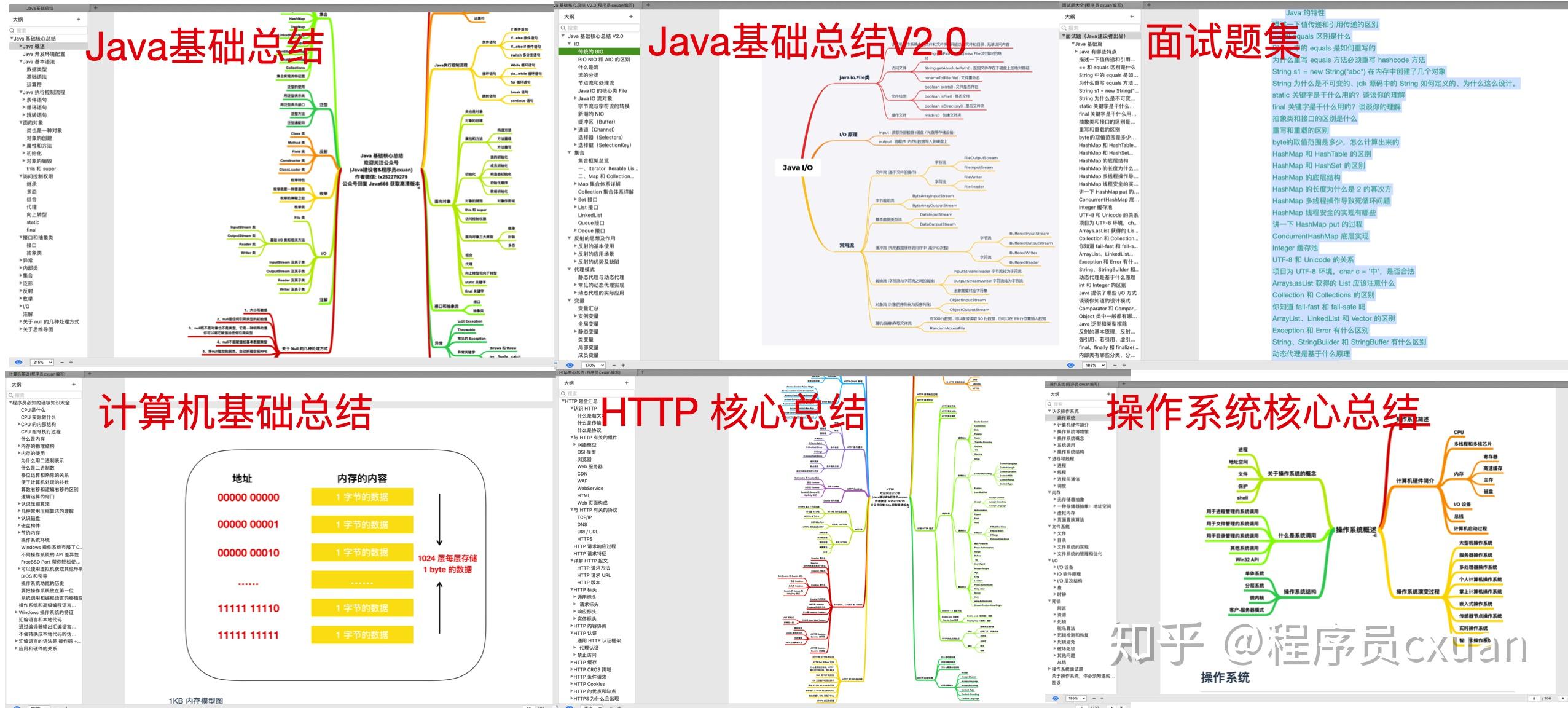This screenshot has height=708, width=1568.
Task: Expand the 异常 outline node
Action: [x=20, y=261]
